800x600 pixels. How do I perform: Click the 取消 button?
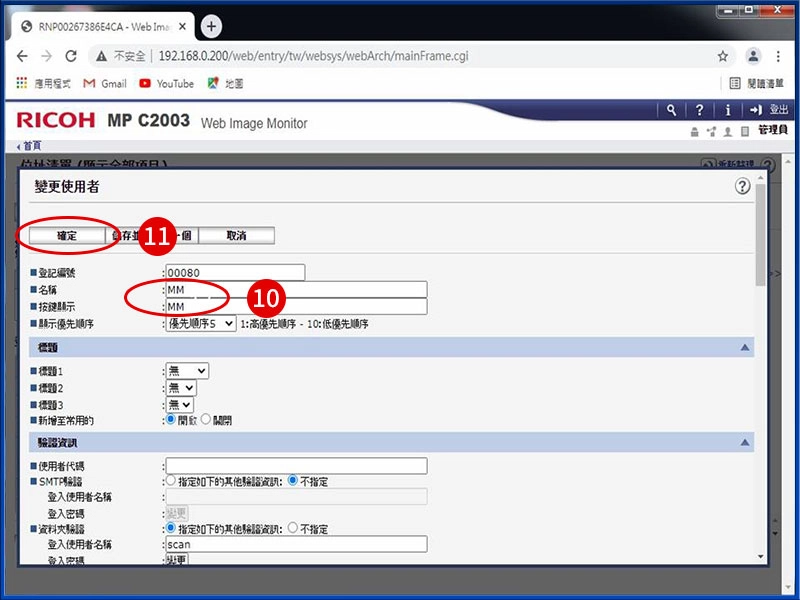pos(236,236)
